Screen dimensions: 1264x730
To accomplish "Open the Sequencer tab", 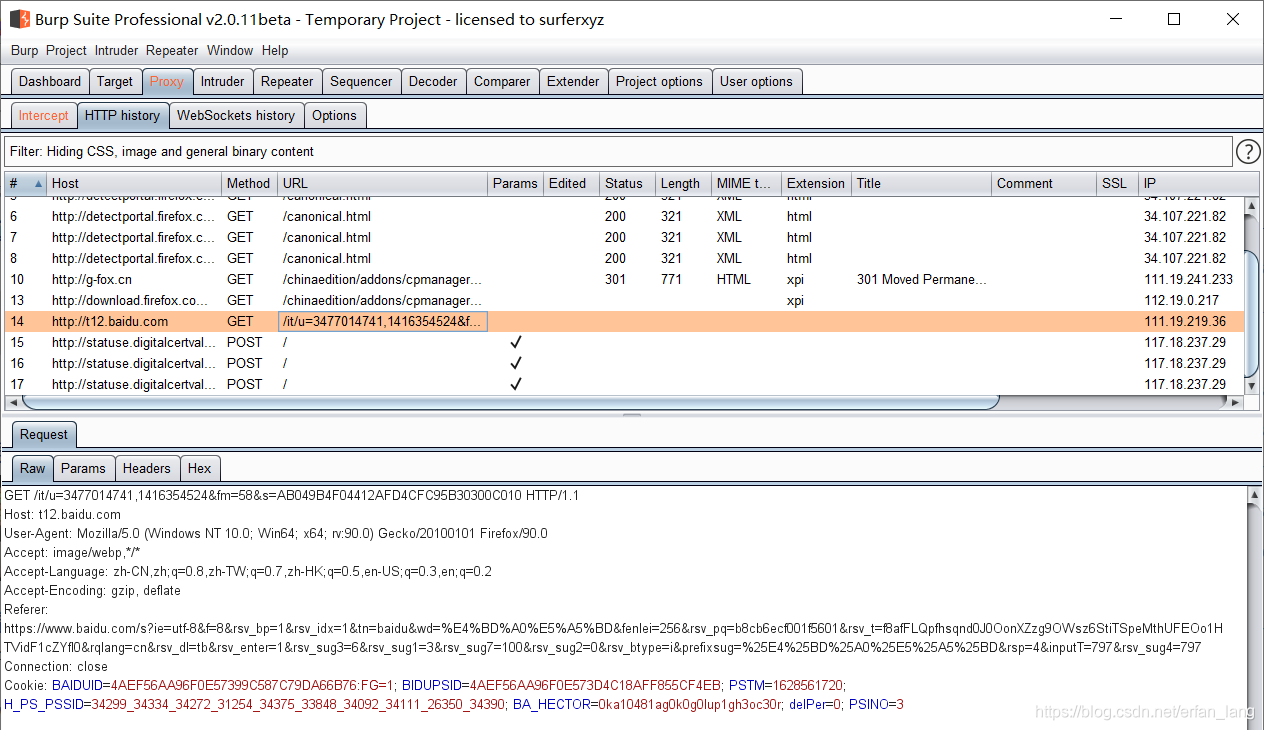I will [361, 82].
